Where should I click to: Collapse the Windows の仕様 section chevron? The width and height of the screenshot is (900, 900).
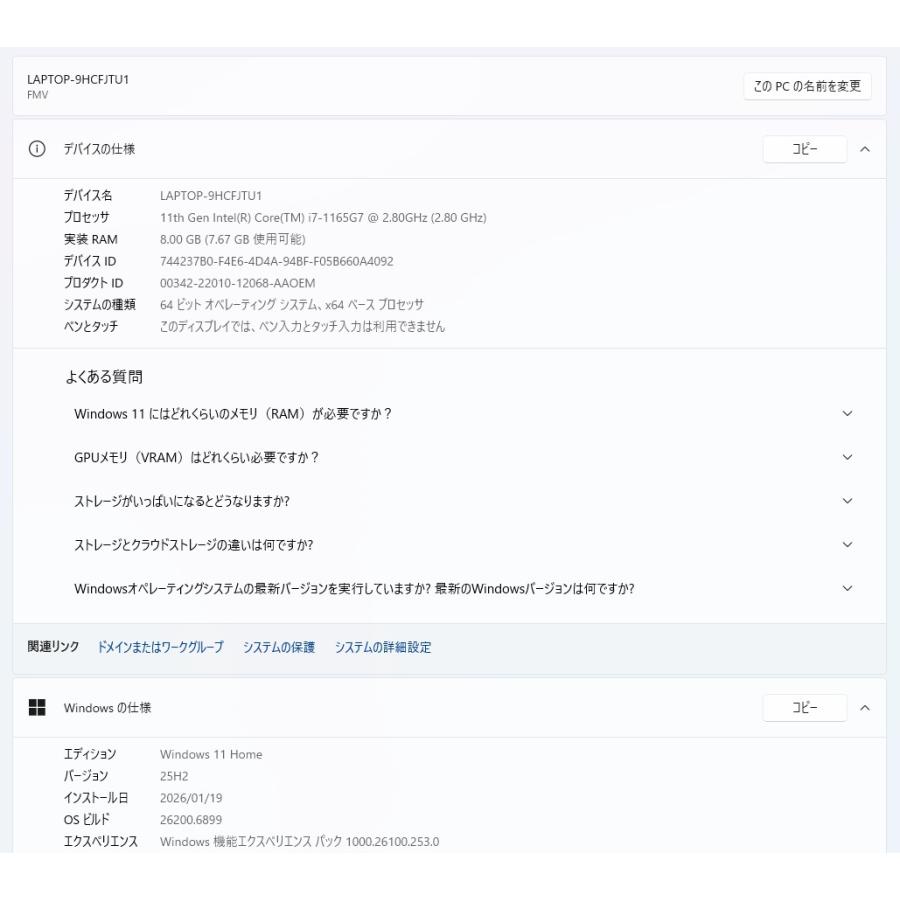pyautogui.click(x=865, y=708)
